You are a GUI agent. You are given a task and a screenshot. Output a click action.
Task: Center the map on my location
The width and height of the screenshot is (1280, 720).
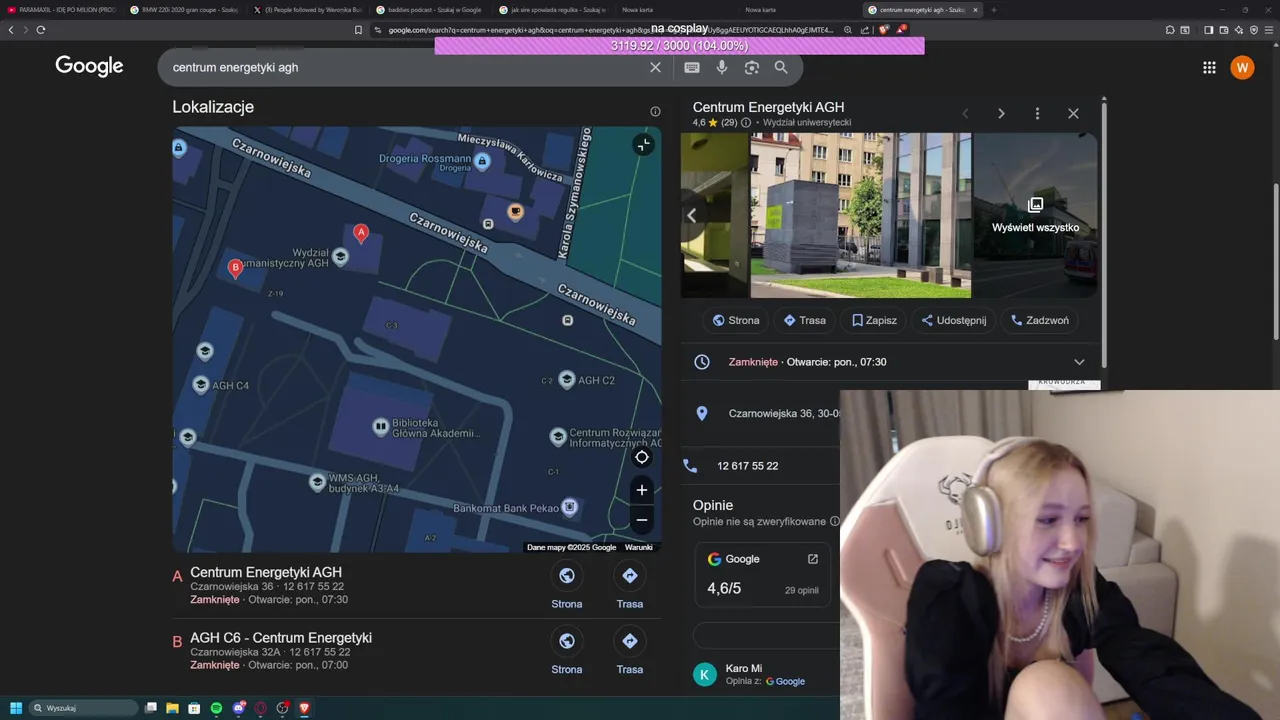coord(642,457)
